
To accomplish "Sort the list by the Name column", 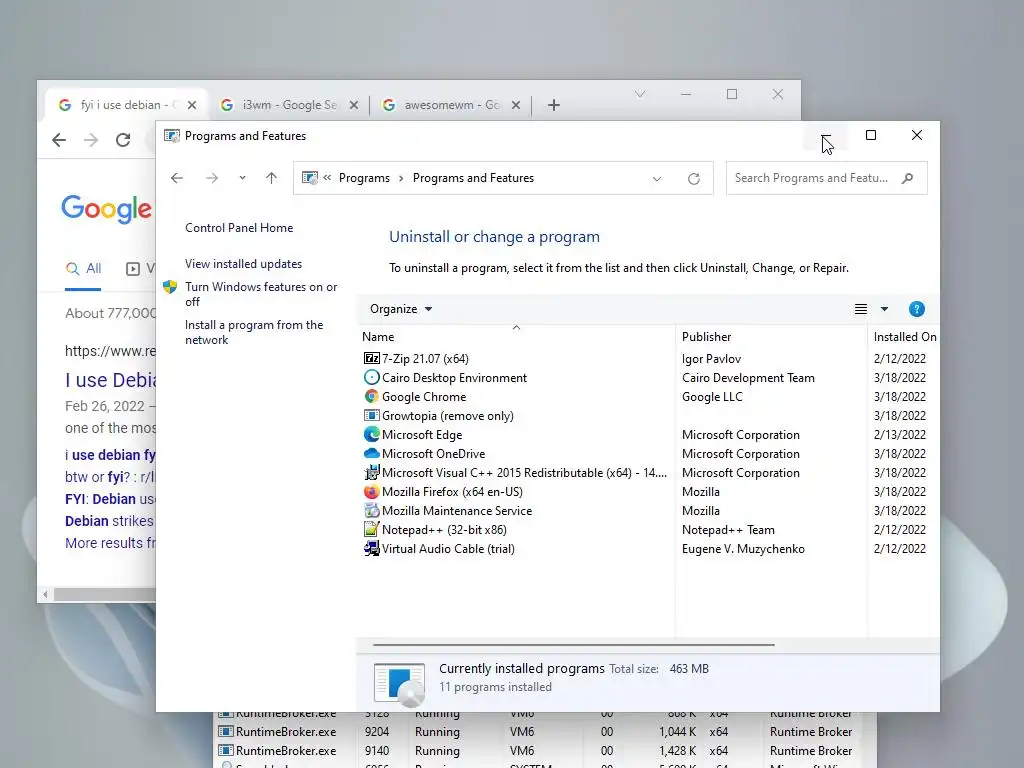I will point(516,336).
